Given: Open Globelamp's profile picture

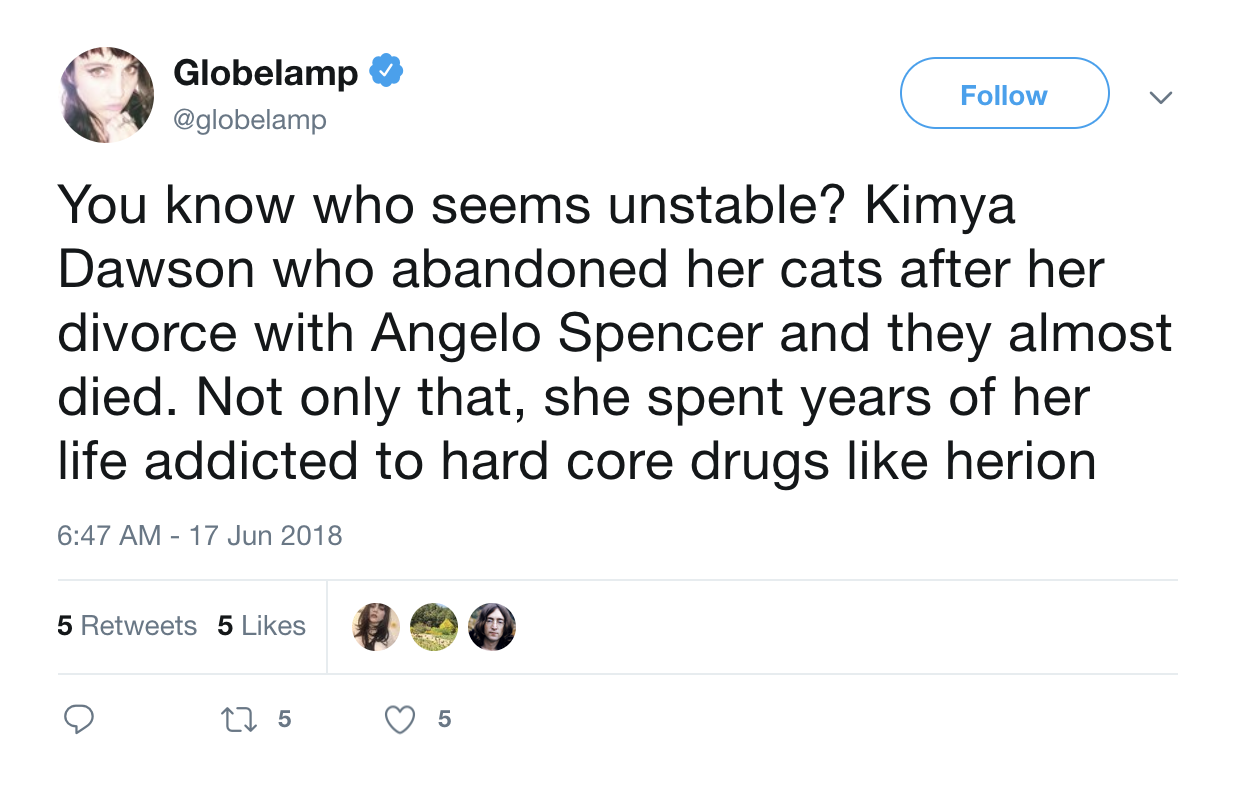Looking at the screenshot, I should pyautogui.click(x=107, y=95).
